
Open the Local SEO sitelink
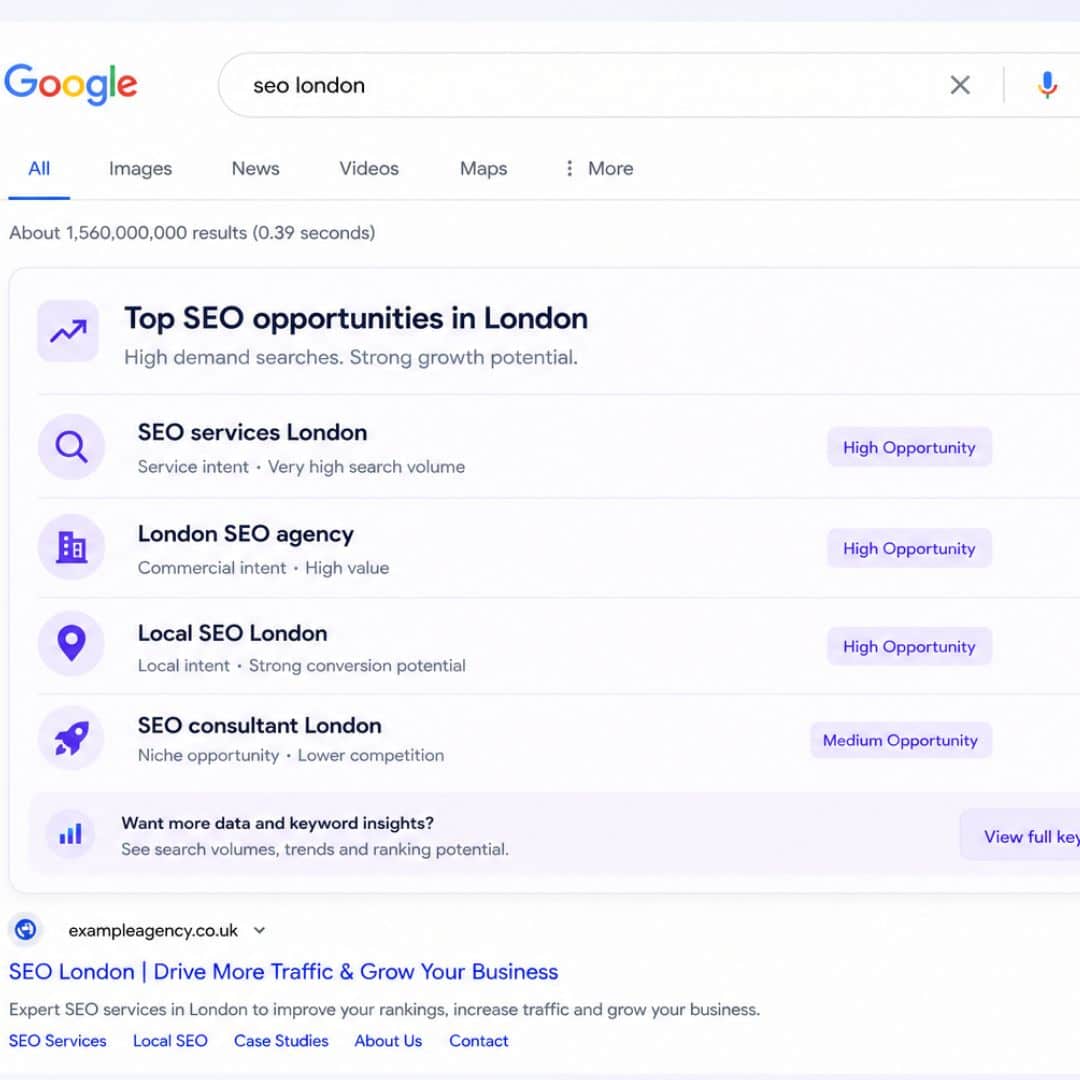(x=170, y=1041)
